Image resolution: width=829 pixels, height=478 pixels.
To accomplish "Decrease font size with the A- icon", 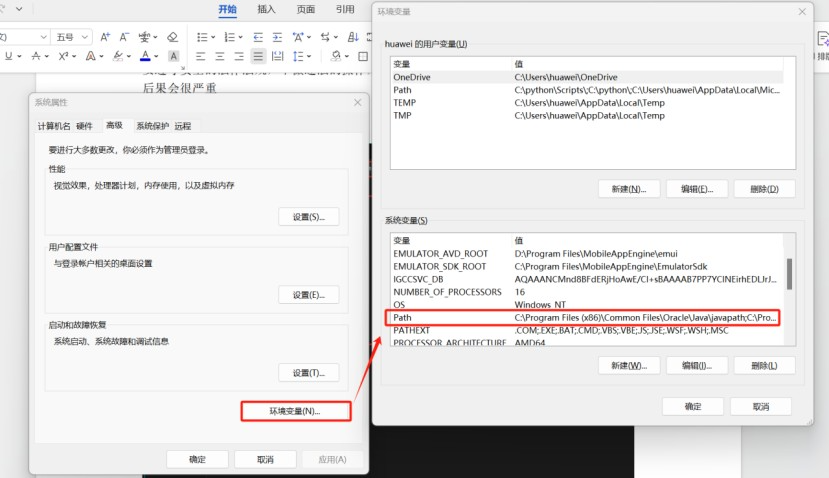I will 124,37.
